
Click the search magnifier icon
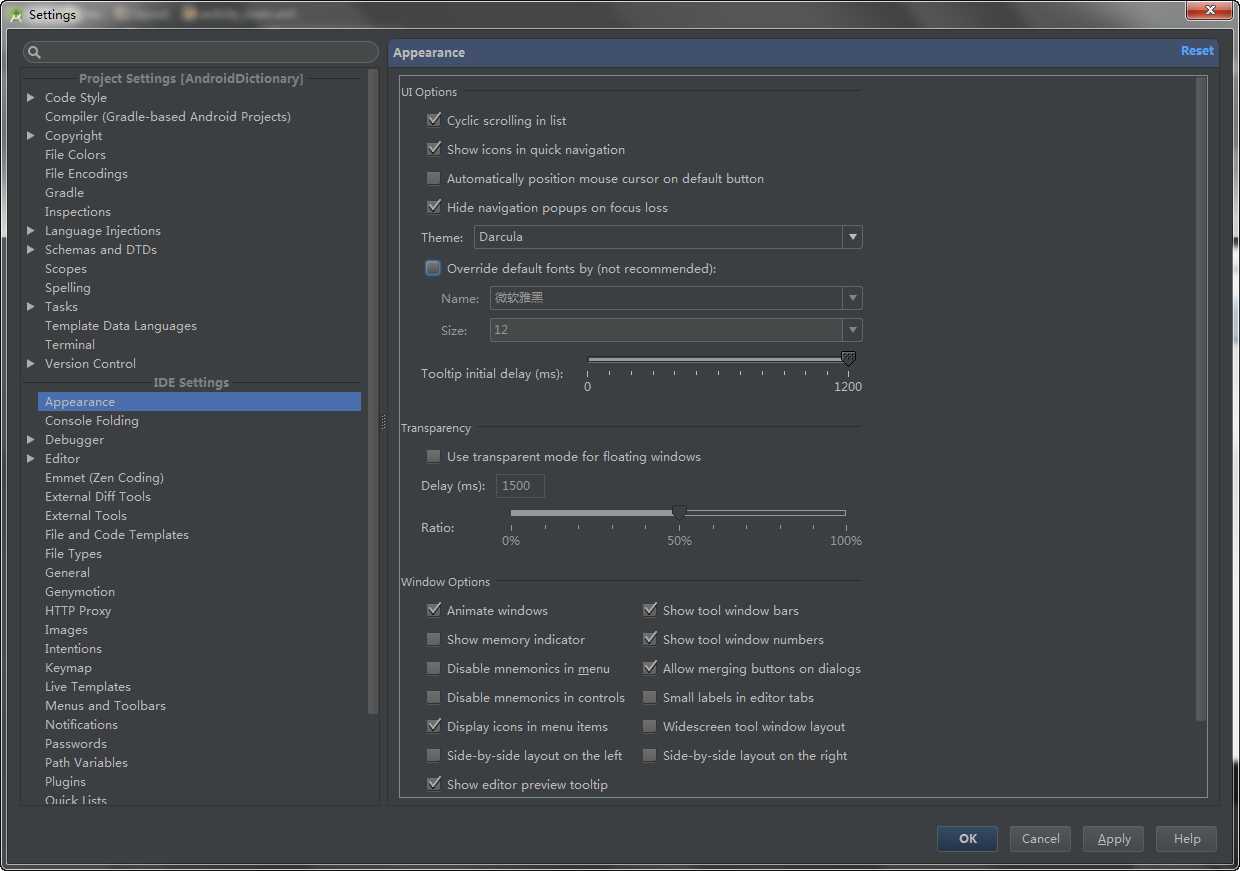(34, 52)
